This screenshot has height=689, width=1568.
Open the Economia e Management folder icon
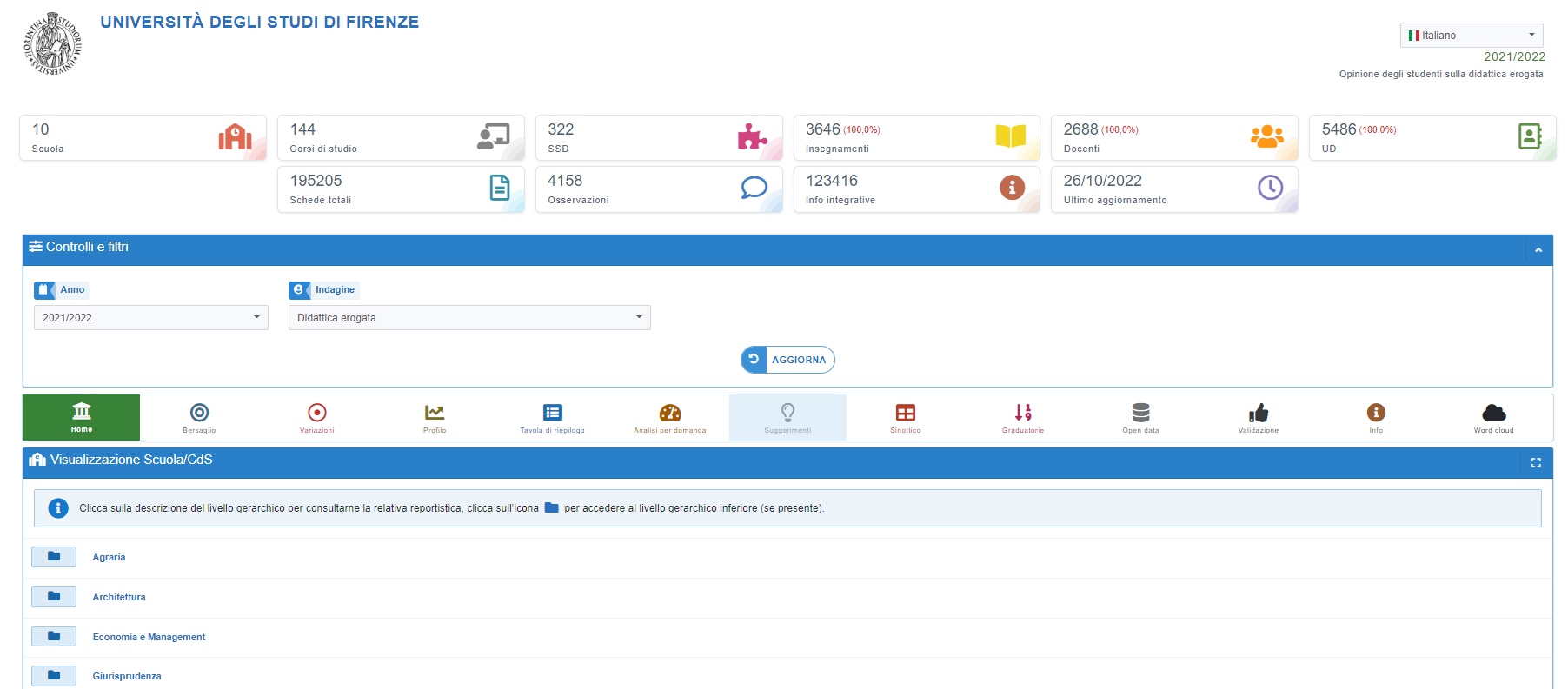click(x=54, y=637)
